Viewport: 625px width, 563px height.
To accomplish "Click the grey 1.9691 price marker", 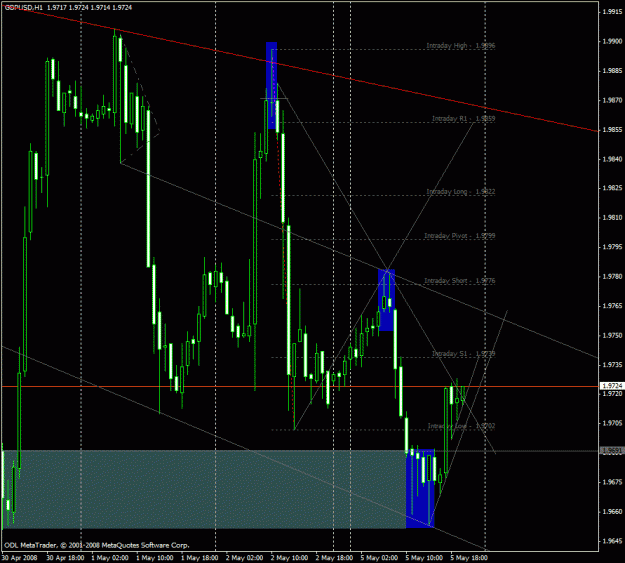I will (612, 451).
